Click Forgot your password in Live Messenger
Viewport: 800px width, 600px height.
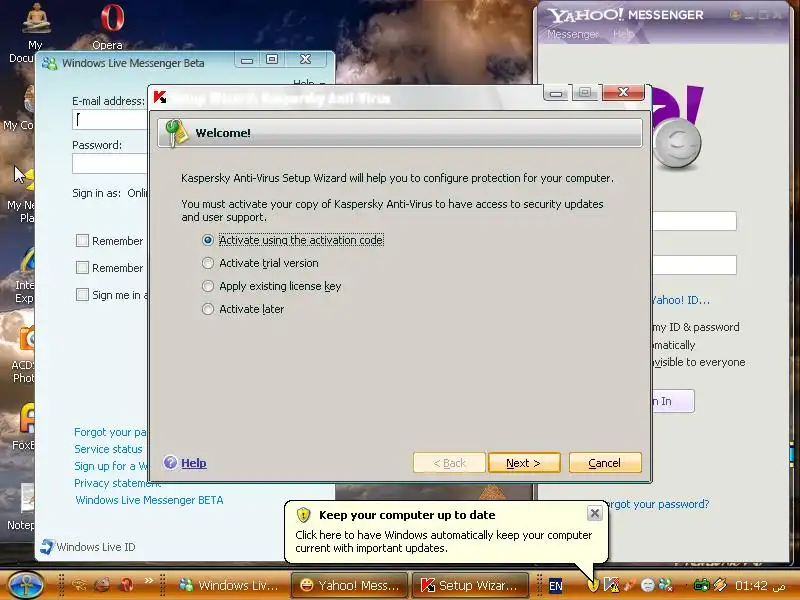point(110,432)
